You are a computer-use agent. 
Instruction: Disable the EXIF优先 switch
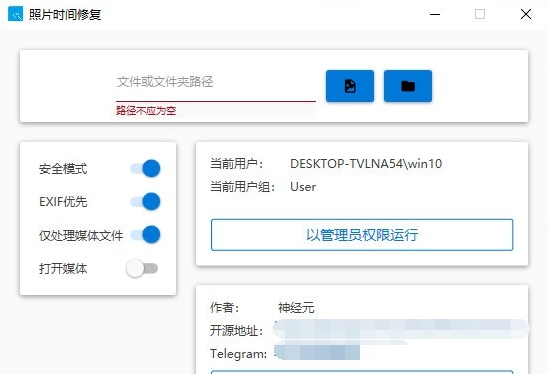coord(145,201)
